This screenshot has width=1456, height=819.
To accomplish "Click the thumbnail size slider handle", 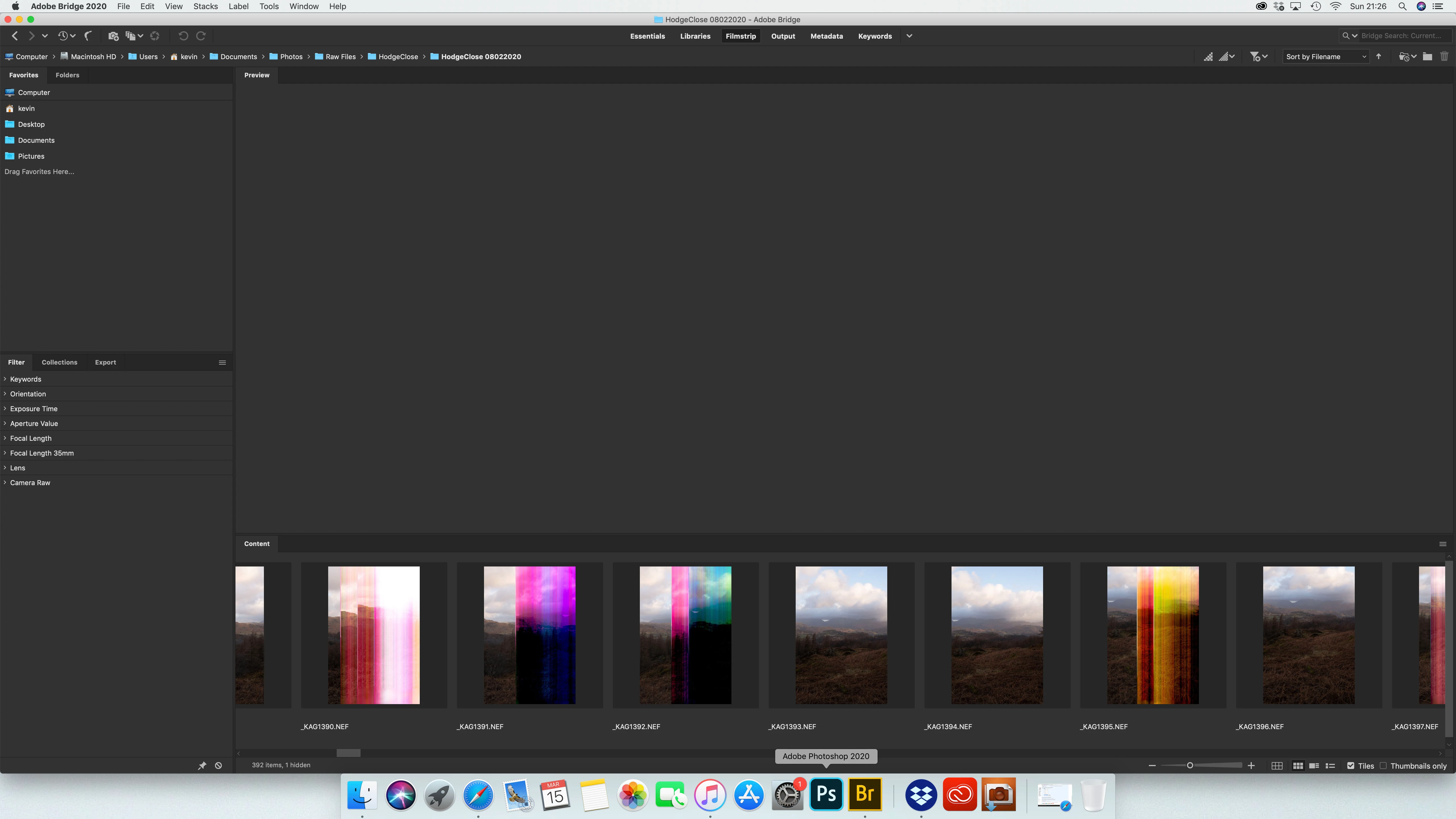I will click(x=1190, y=765).
